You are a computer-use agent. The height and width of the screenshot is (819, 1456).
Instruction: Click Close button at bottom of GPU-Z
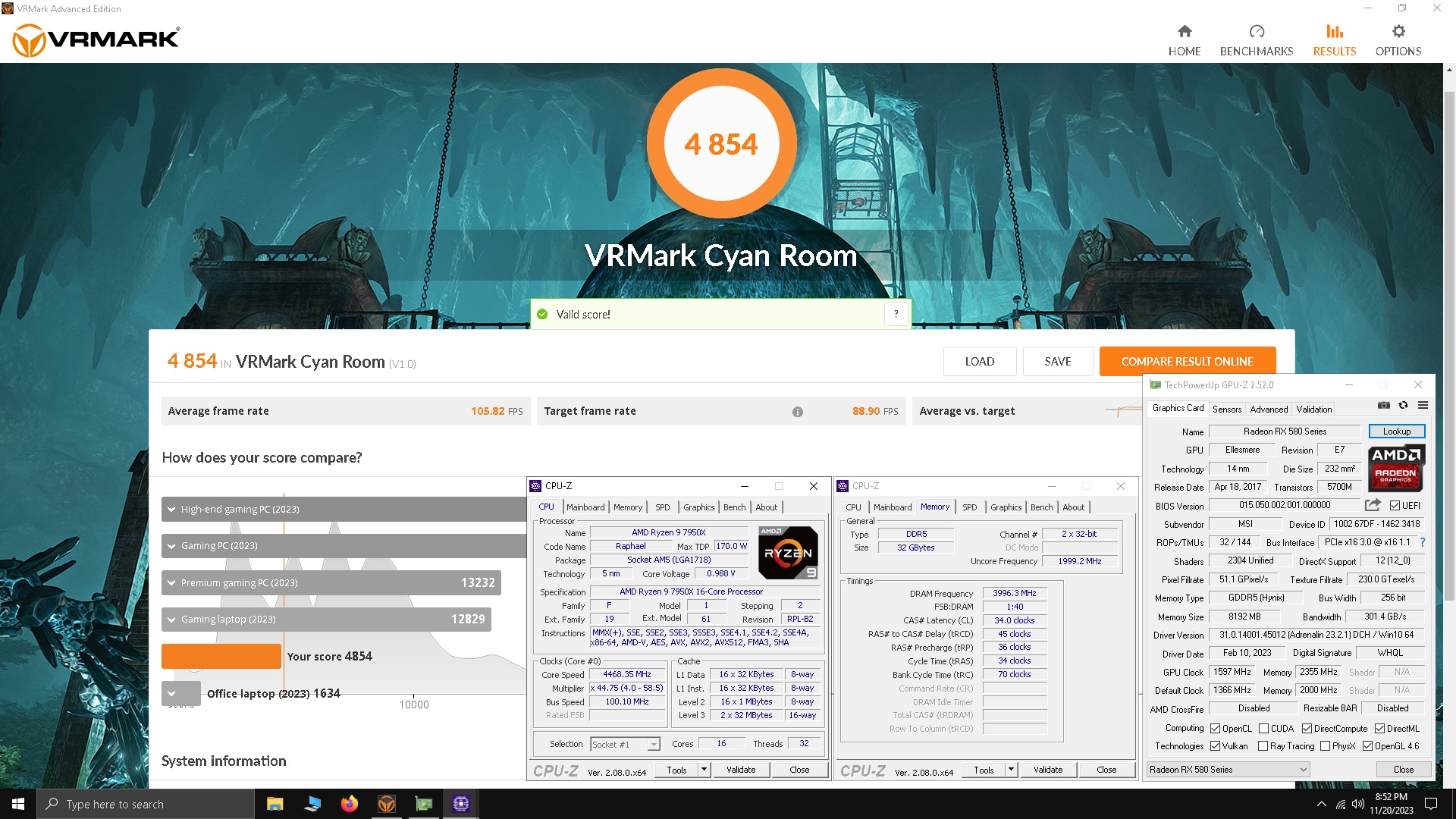pyautogui.click(x=1403, y=770)
